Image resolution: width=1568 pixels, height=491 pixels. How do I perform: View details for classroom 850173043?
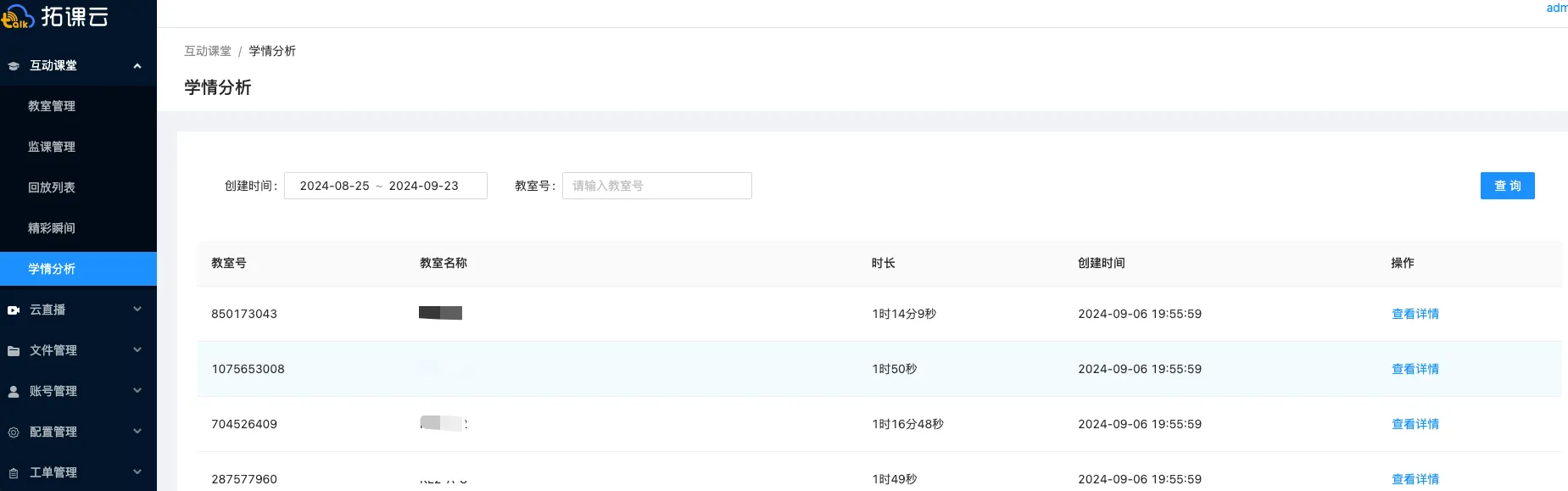tap(1415, 314)
